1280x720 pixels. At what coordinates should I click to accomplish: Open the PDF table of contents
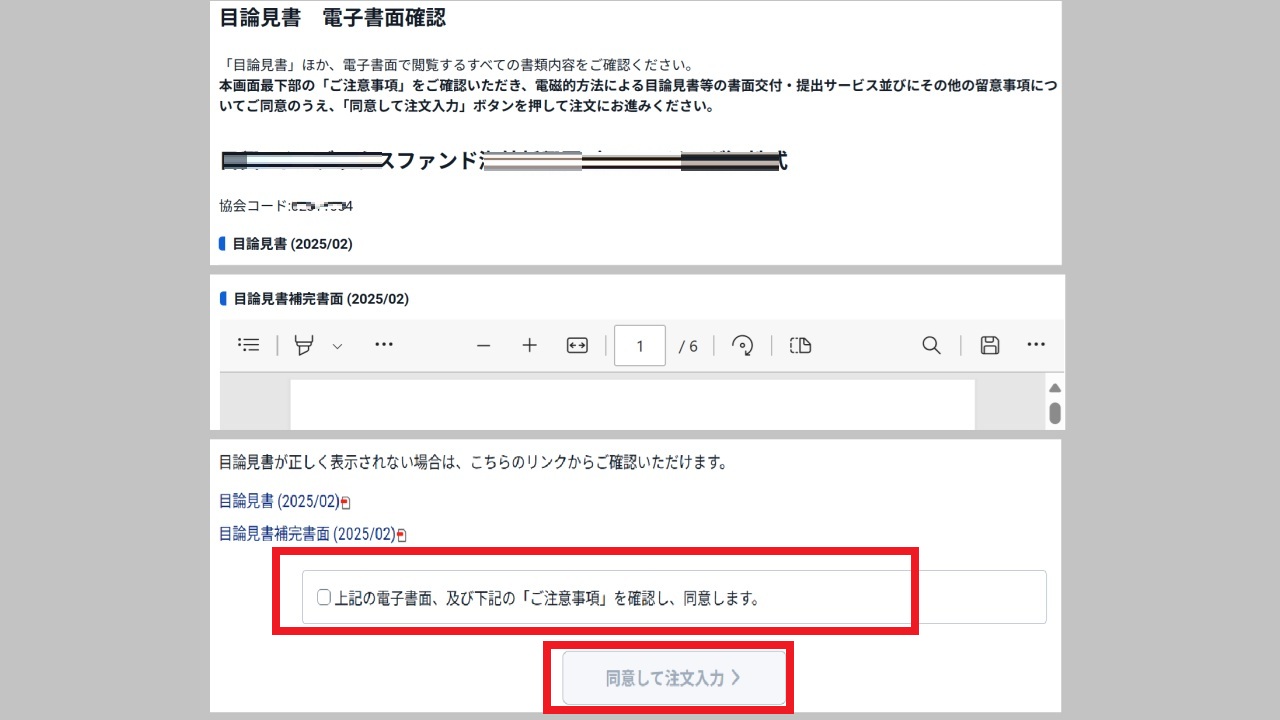point(249,345)
